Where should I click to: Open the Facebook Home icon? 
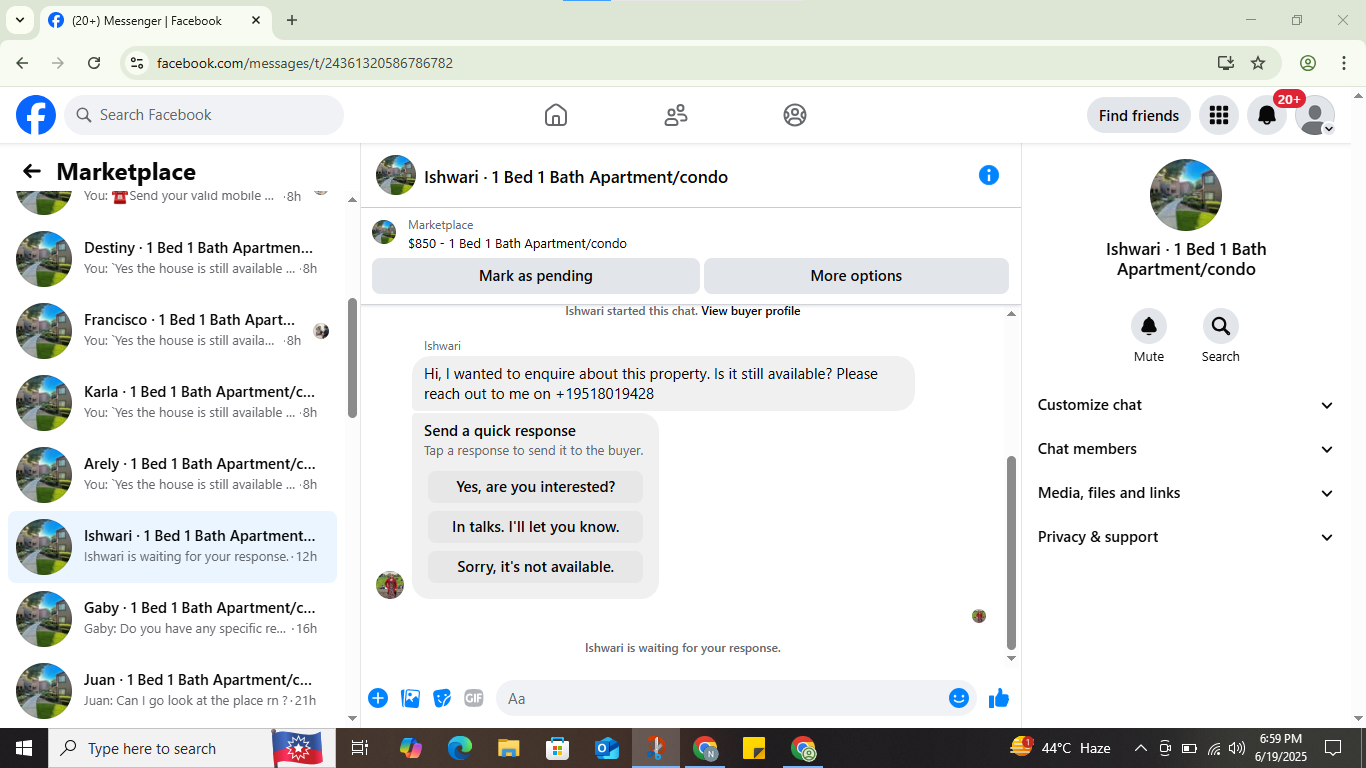coord(556,115)
